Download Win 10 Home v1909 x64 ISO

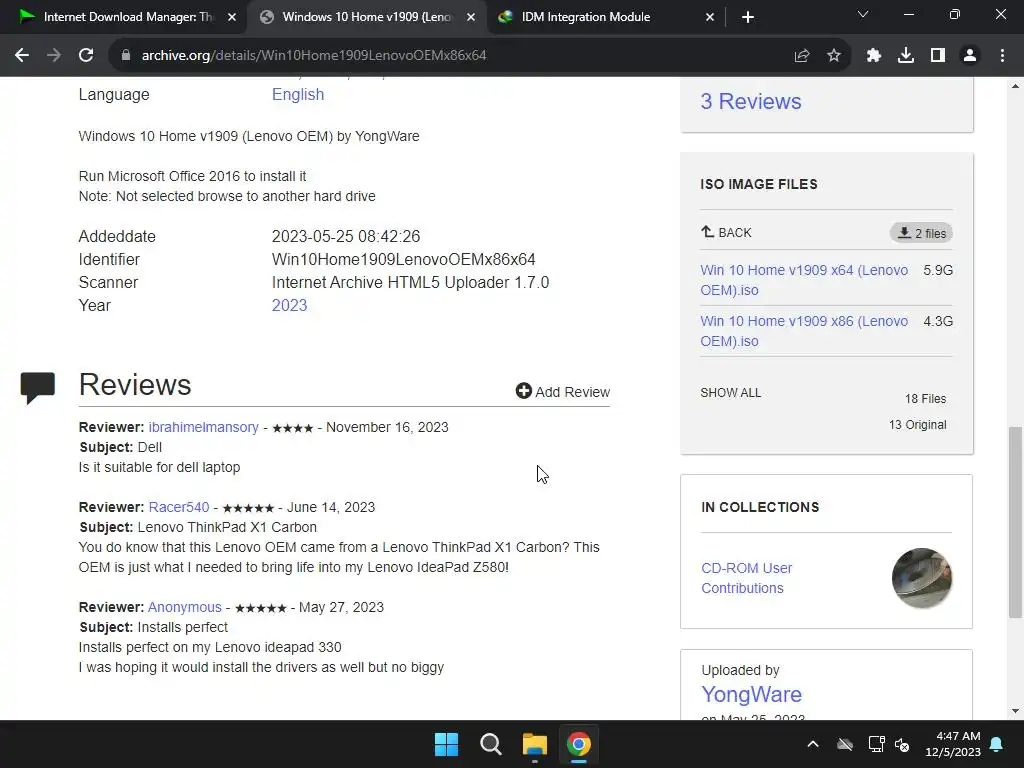tap(804, 280)
